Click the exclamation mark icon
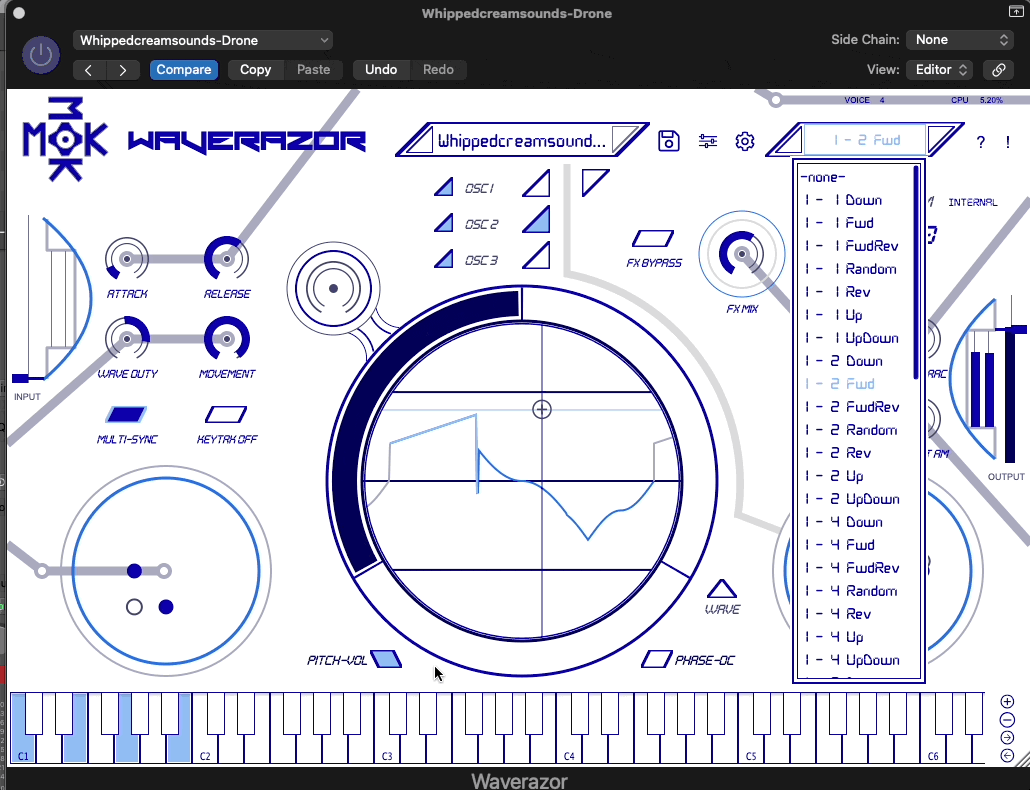 [1008, 142]
